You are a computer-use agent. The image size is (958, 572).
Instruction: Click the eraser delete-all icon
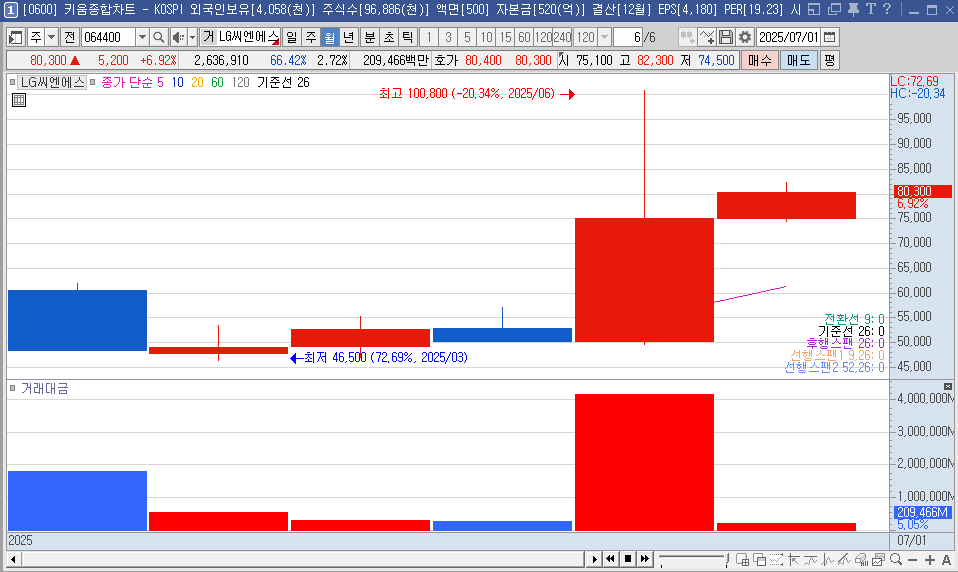click(x=861, y=559)
